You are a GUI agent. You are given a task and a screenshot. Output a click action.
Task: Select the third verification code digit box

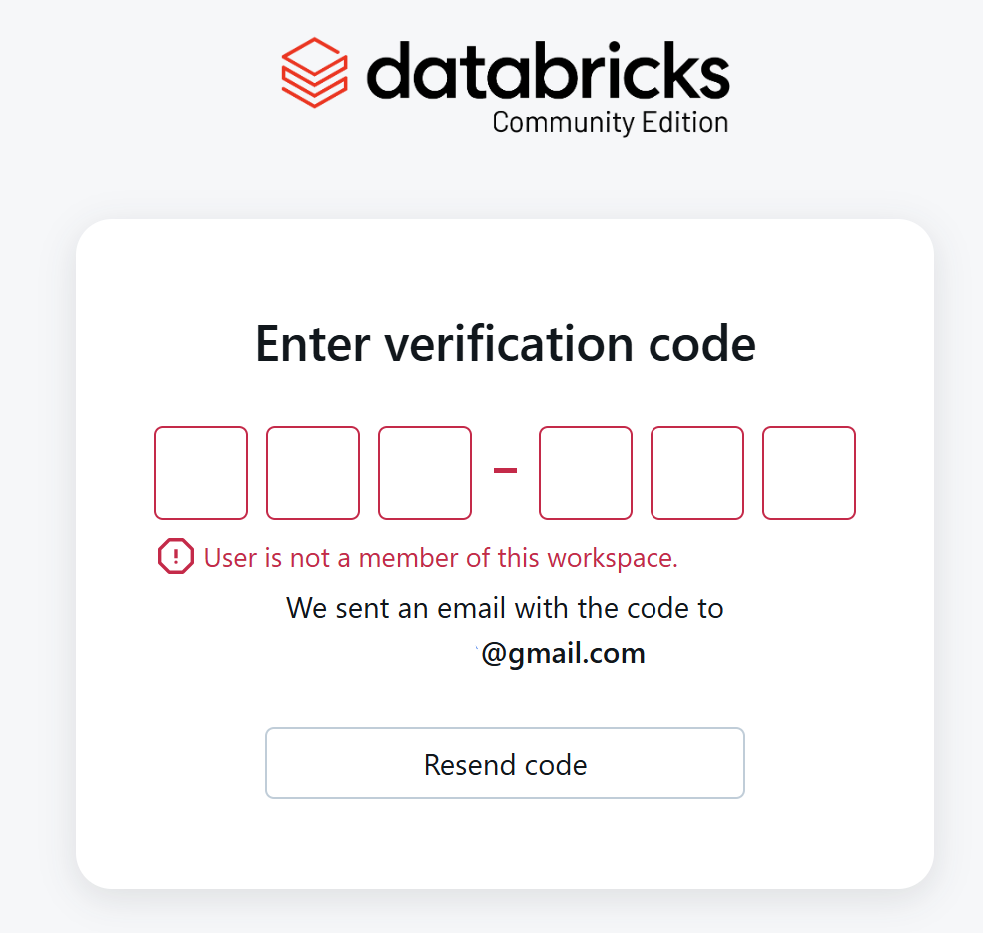[x=425, y=473]
